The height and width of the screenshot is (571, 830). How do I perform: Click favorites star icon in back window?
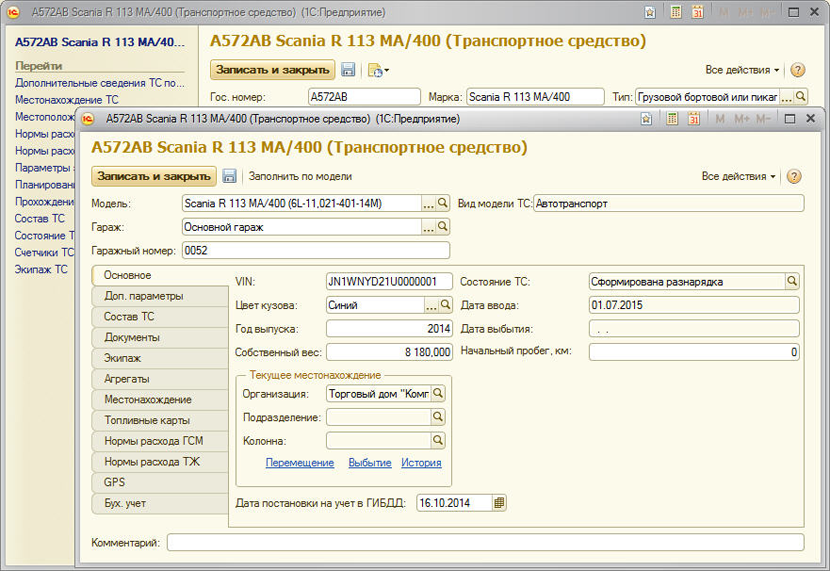(x=650, y=12)
